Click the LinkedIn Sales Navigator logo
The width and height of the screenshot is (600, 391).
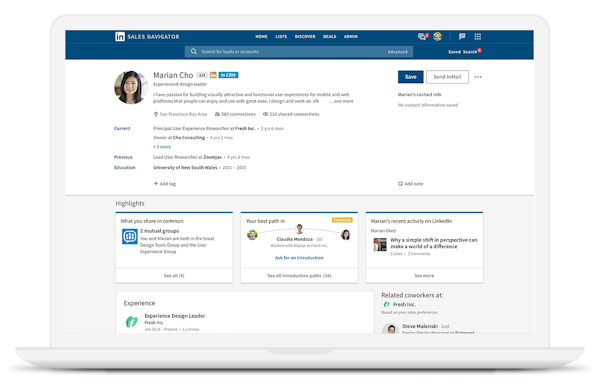click(x=147, y=37)
